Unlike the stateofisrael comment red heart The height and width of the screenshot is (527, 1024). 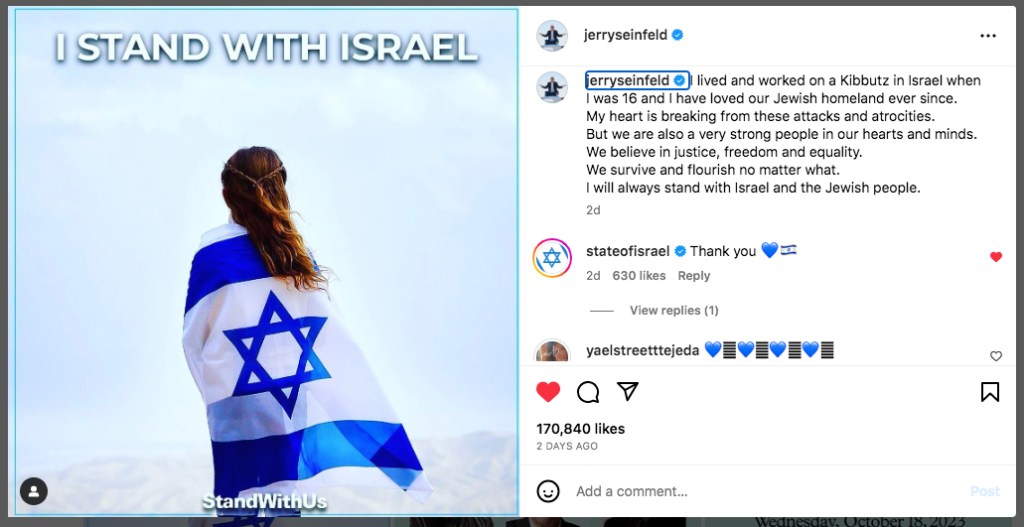coord(996,257)
